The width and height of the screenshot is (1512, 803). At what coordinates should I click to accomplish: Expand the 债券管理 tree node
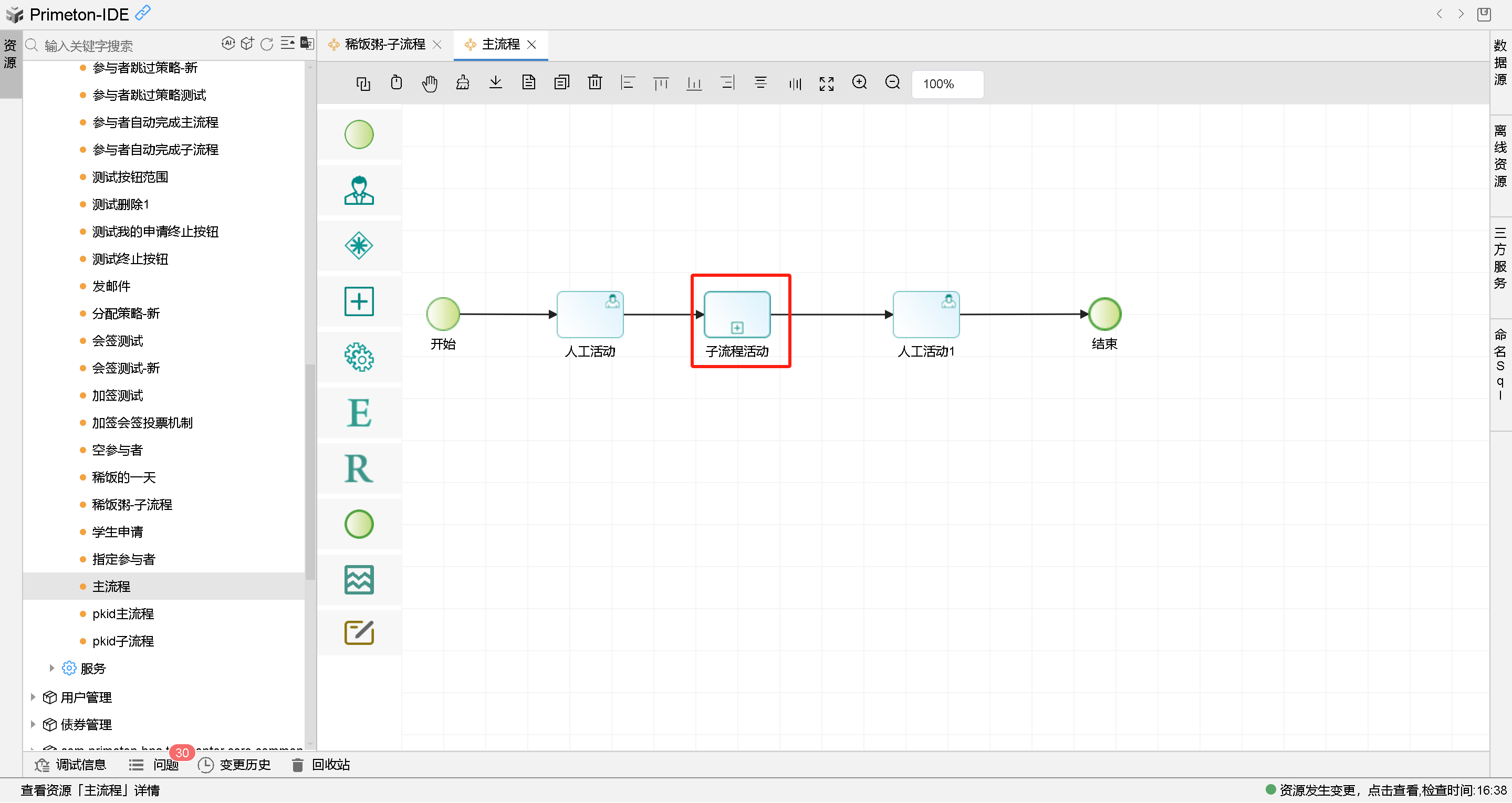(33, 724)
